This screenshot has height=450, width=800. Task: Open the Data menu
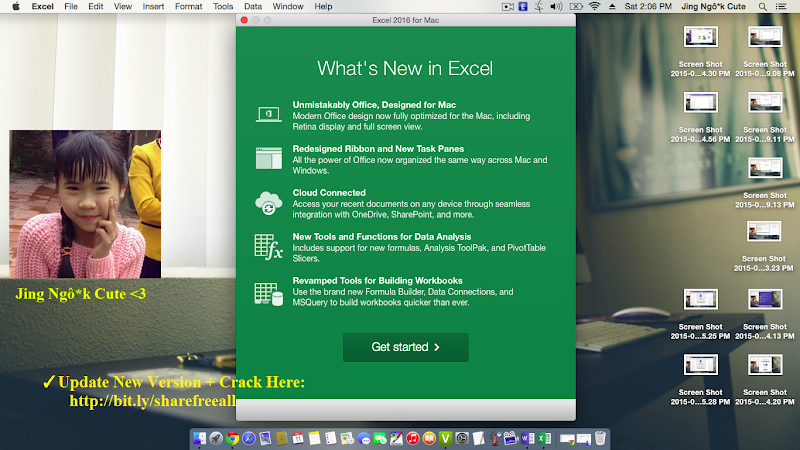[x=253, y=7]
